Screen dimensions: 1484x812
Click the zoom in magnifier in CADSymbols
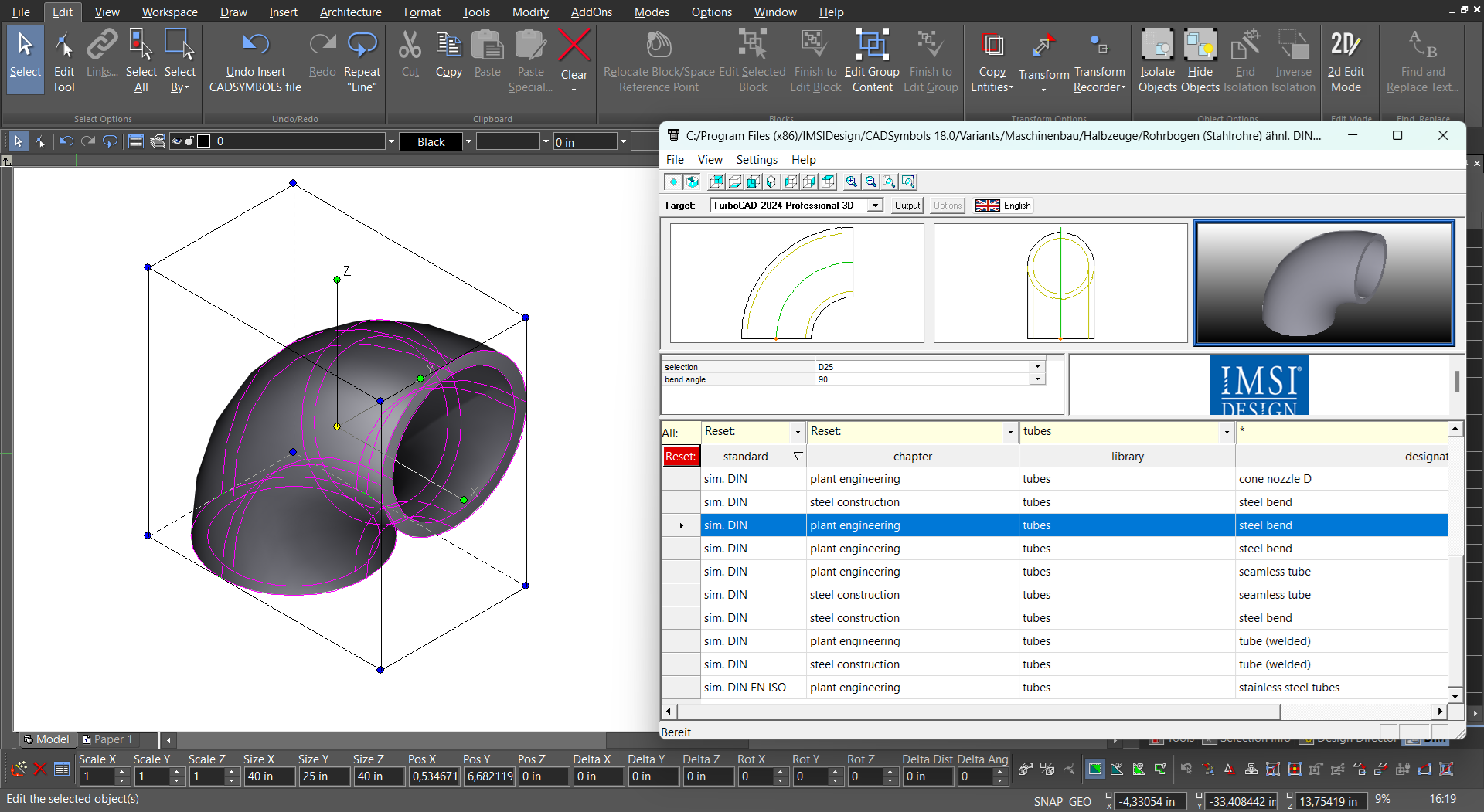[x=851, y=182]
